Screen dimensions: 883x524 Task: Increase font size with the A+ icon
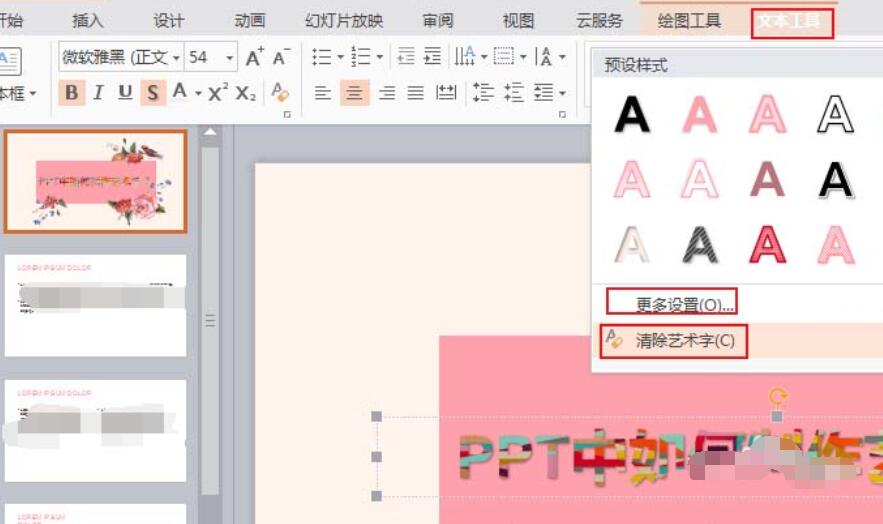[255, 57]
